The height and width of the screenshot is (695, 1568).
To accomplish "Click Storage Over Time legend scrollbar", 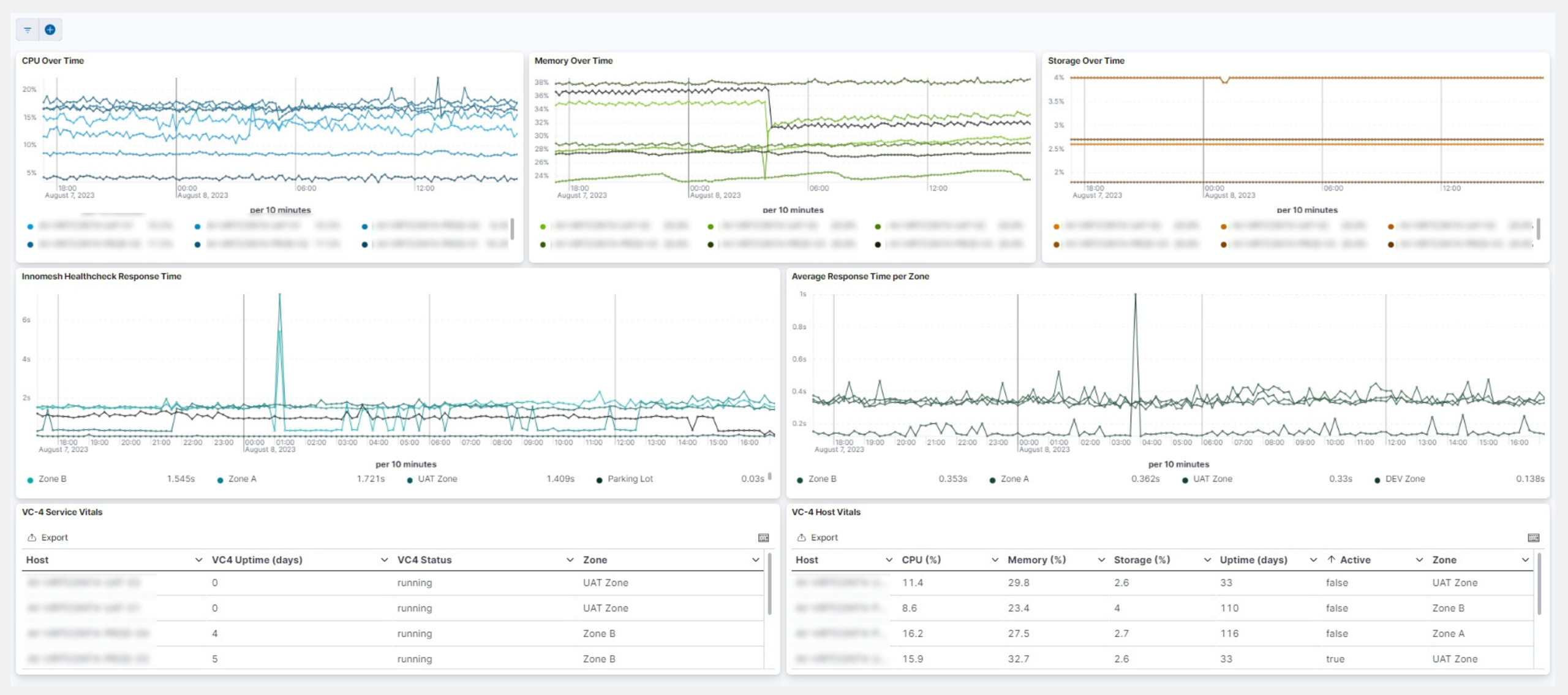I will coord(1538,229).
